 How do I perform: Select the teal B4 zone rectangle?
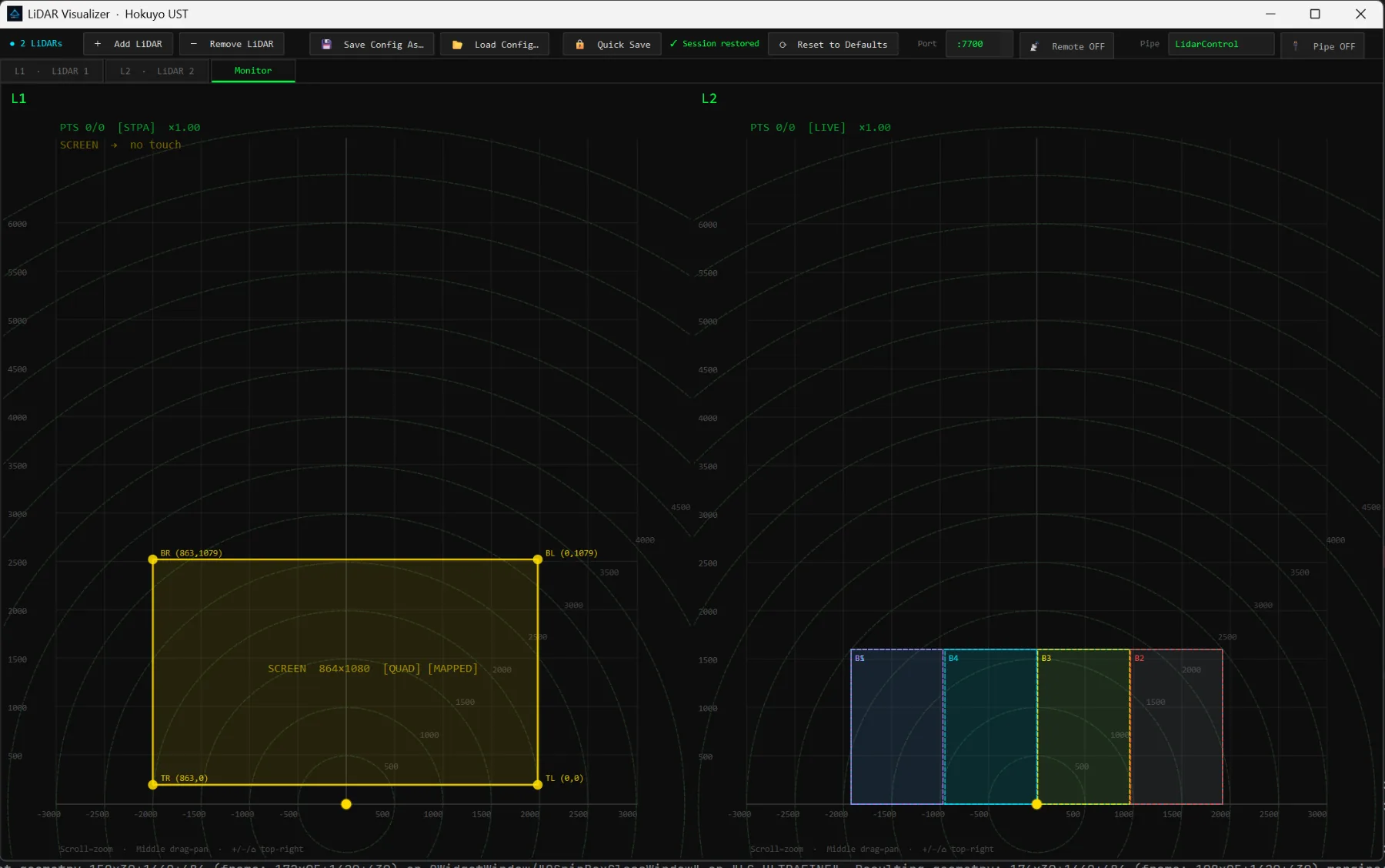(990, 727)
